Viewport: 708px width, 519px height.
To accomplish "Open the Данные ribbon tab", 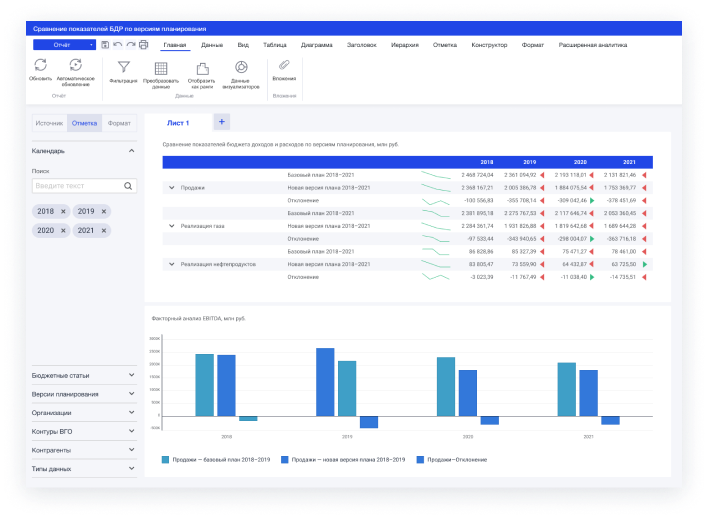I will [212, 45].
